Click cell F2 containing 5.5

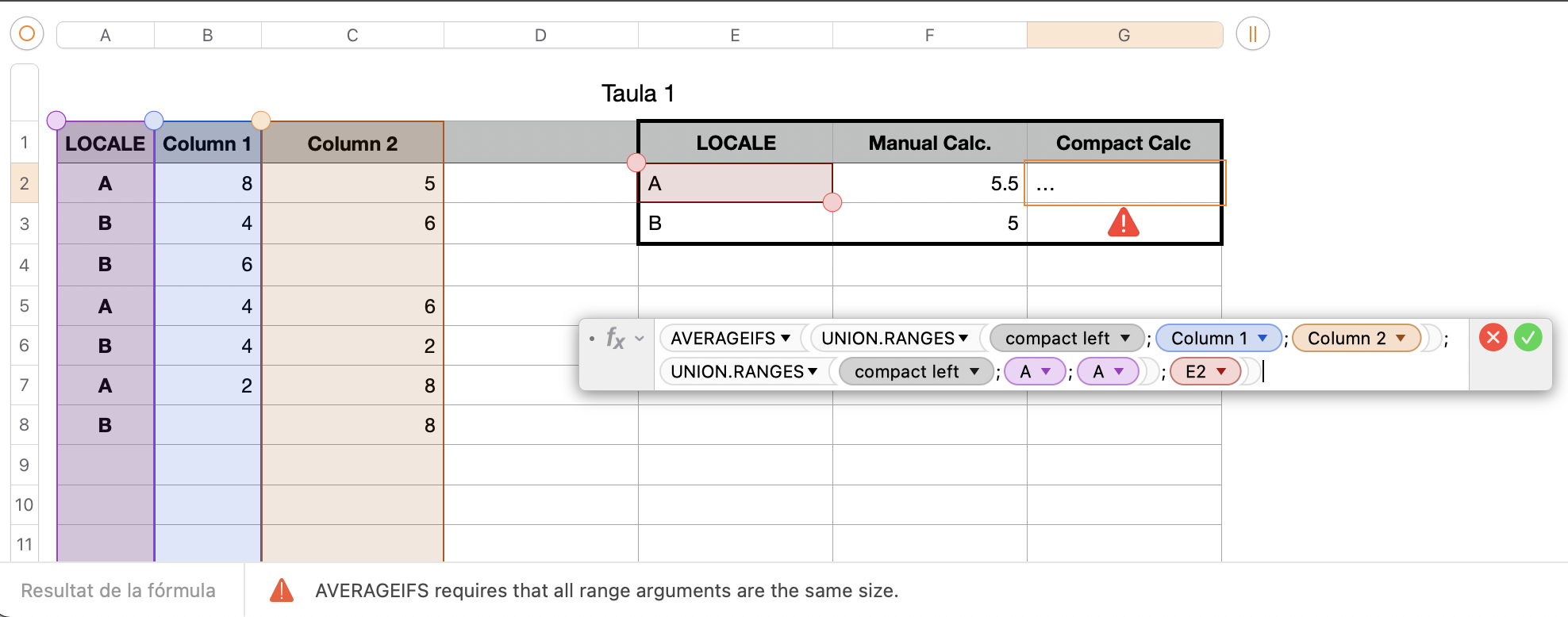929,184
